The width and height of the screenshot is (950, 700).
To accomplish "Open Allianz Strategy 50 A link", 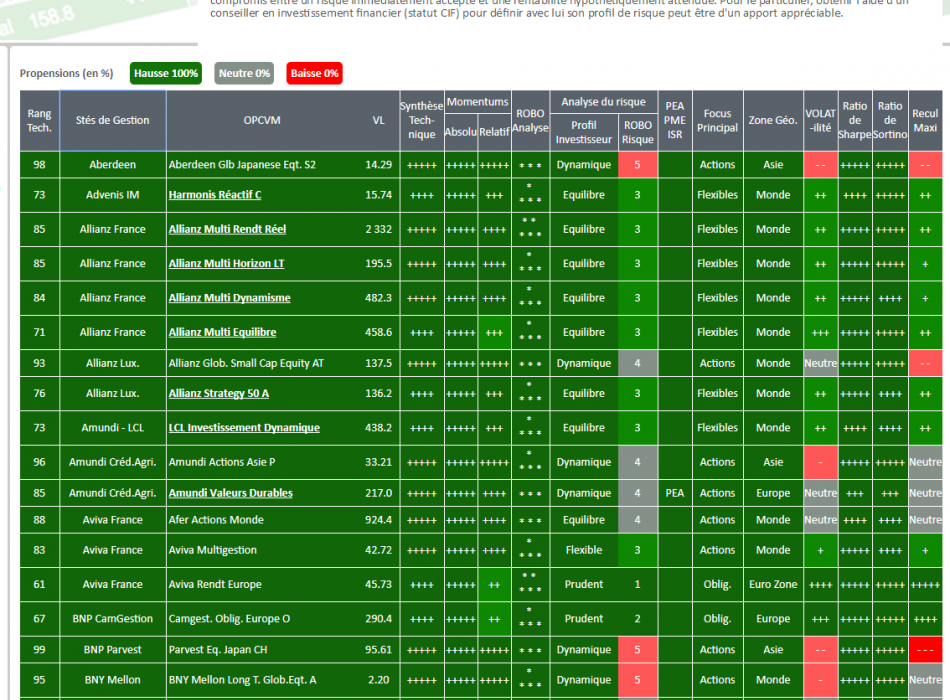I will (x=219, y=393).
